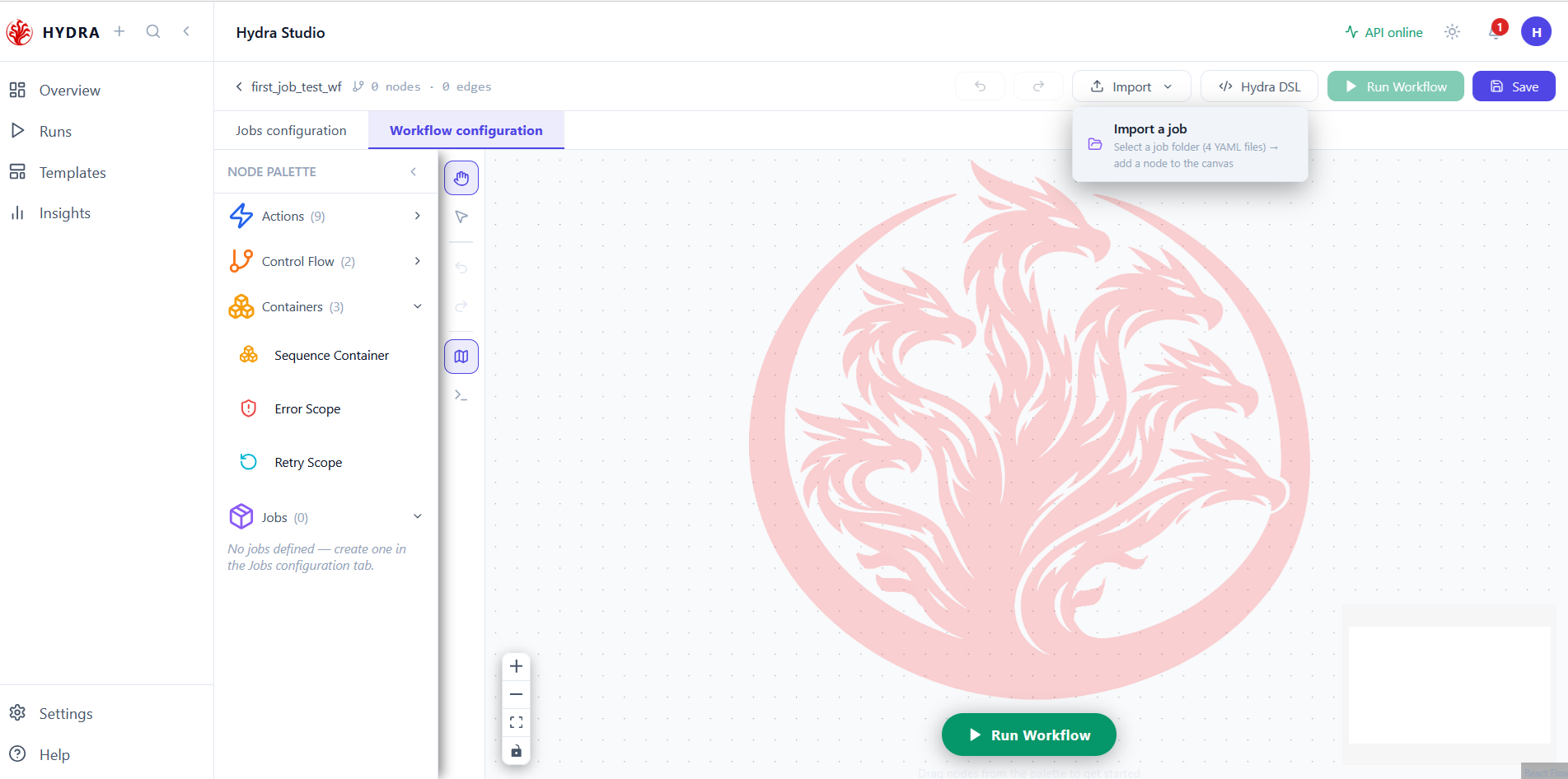Choose Import a job option
The height and width of the screenshot is (779, 1568).
click(x=1190, y=145)
